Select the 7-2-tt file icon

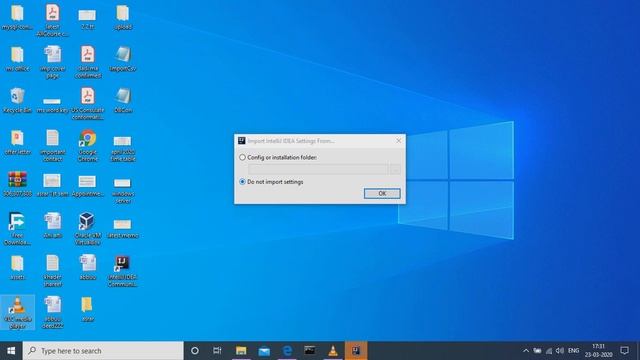click(87, 20)
